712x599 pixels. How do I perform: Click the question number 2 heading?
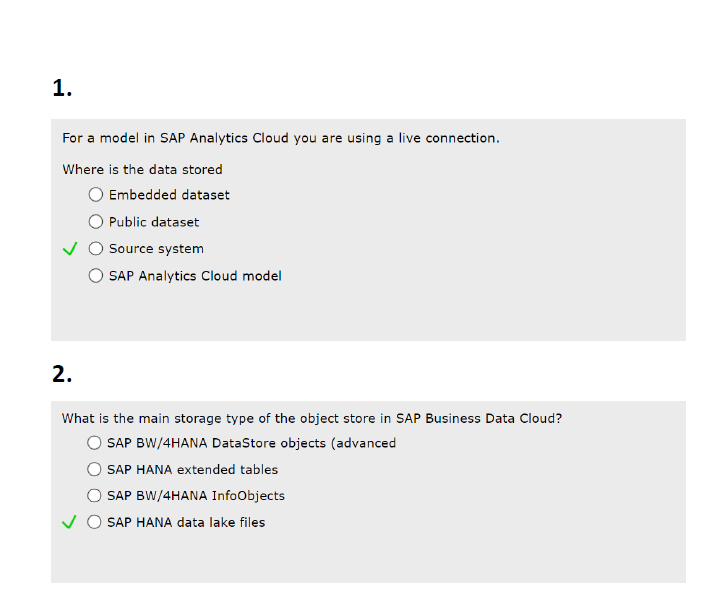(x=62, y=374)
